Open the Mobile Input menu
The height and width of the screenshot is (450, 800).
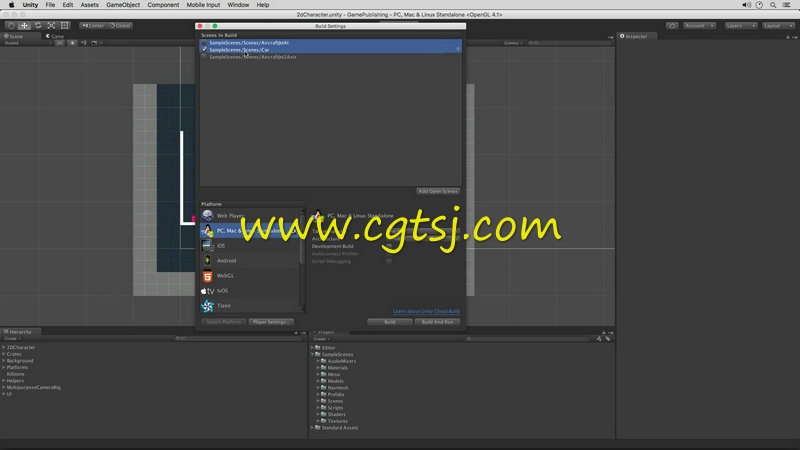click(x=203, y=5)
